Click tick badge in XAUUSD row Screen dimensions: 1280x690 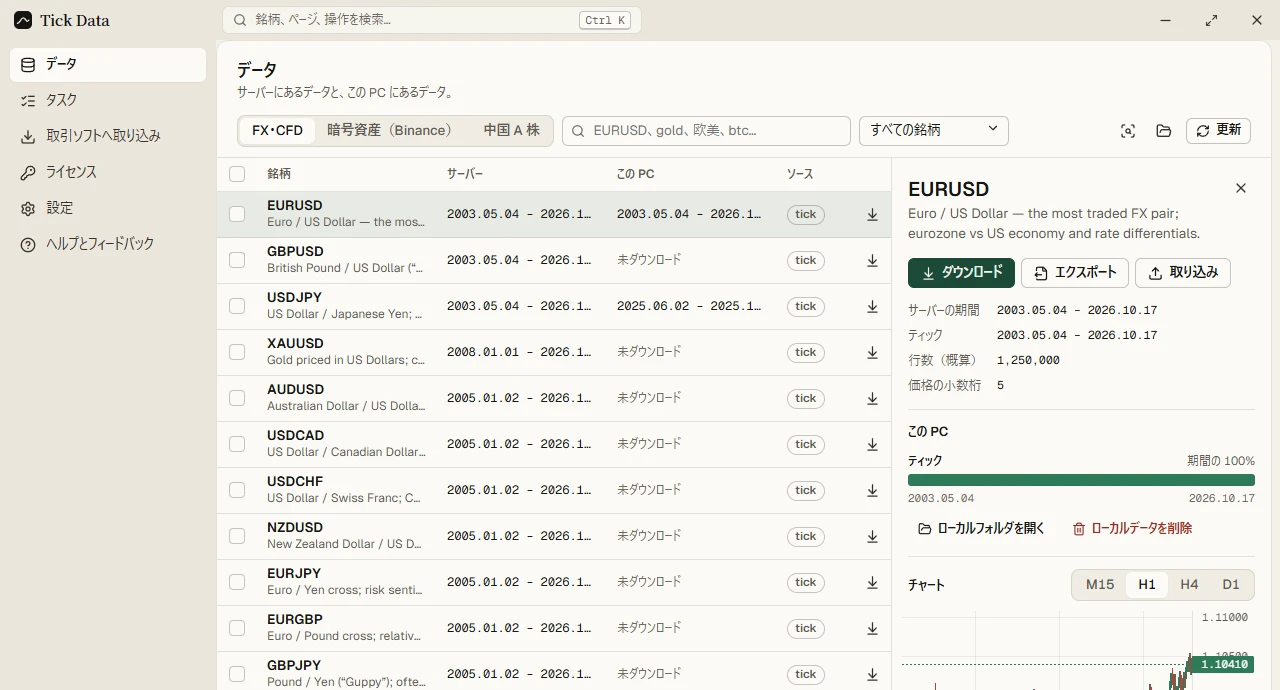[806, 352]
